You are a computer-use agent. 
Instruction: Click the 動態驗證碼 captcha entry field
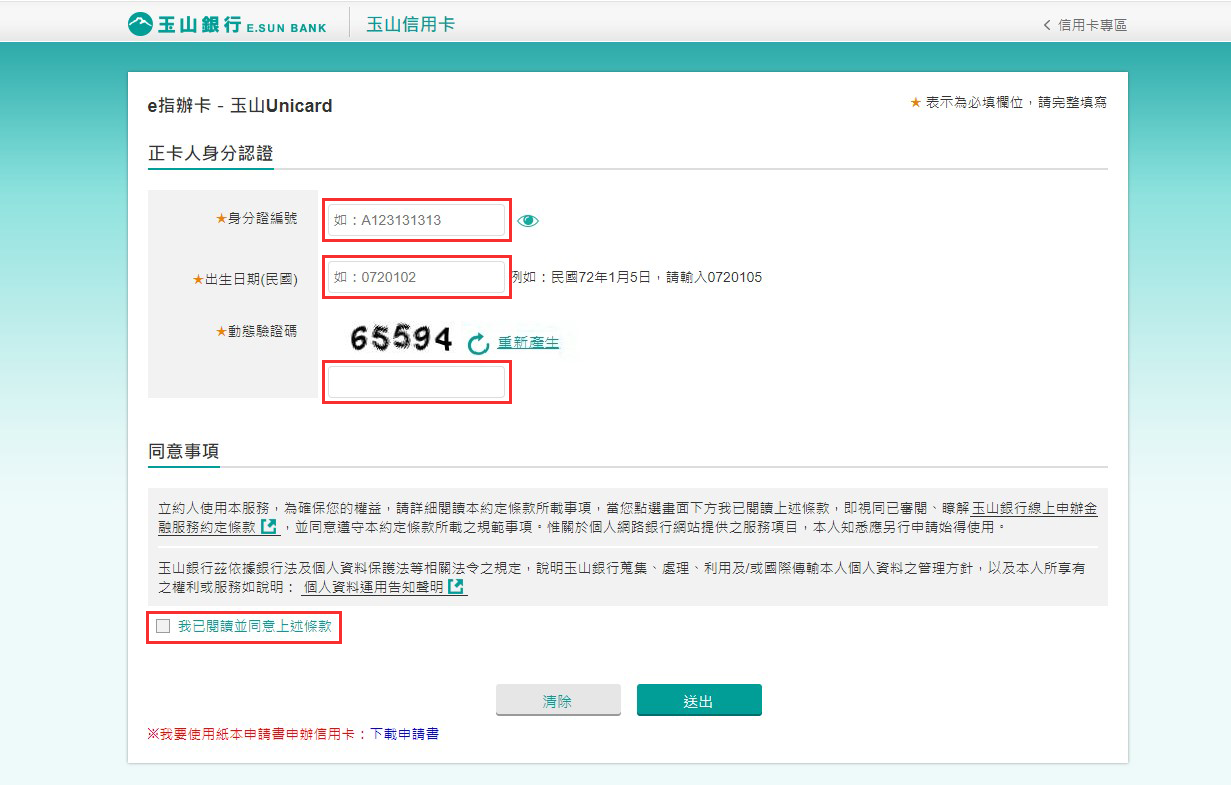click(x=417, y=383)
